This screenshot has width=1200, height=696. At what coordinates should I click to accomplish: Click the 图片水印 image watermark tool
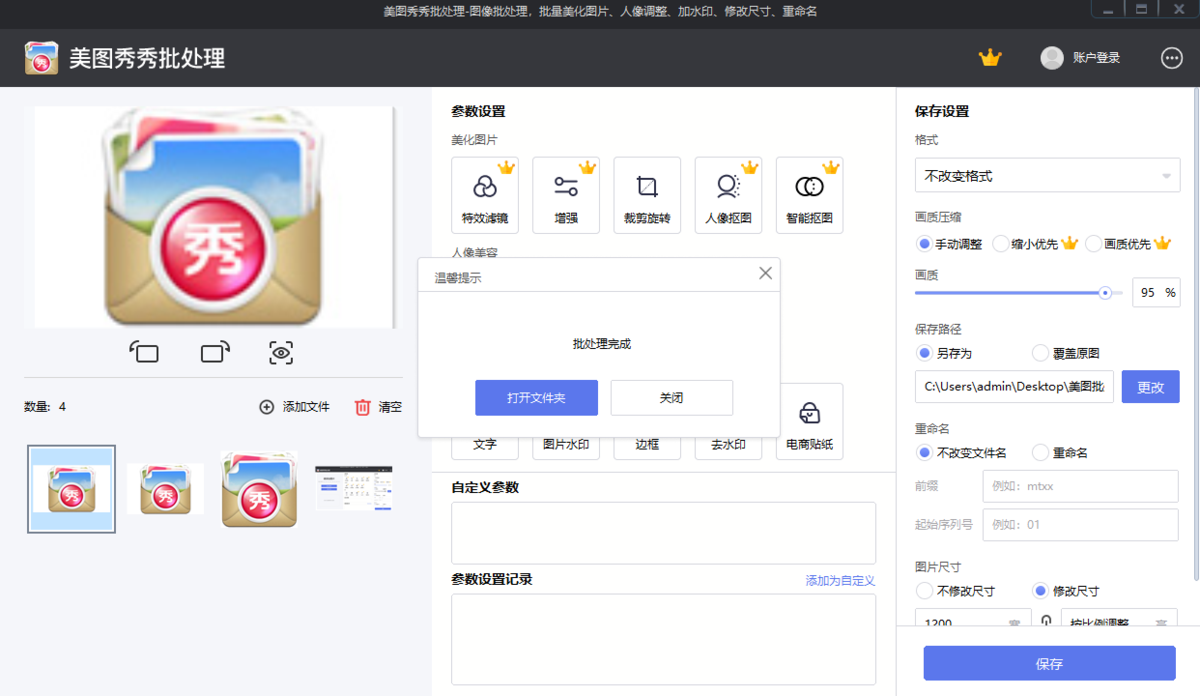click(x=566, y=445)
